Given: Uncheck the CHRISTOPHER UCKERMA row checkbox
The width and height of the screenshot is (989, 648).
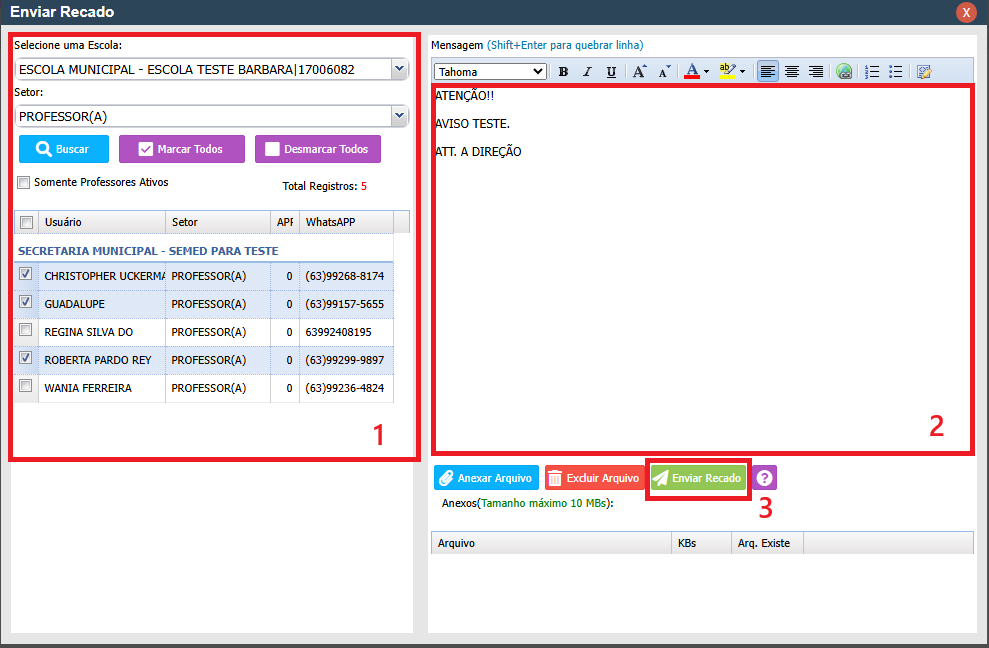Looking at the screenshot, I should coord(26,274).
